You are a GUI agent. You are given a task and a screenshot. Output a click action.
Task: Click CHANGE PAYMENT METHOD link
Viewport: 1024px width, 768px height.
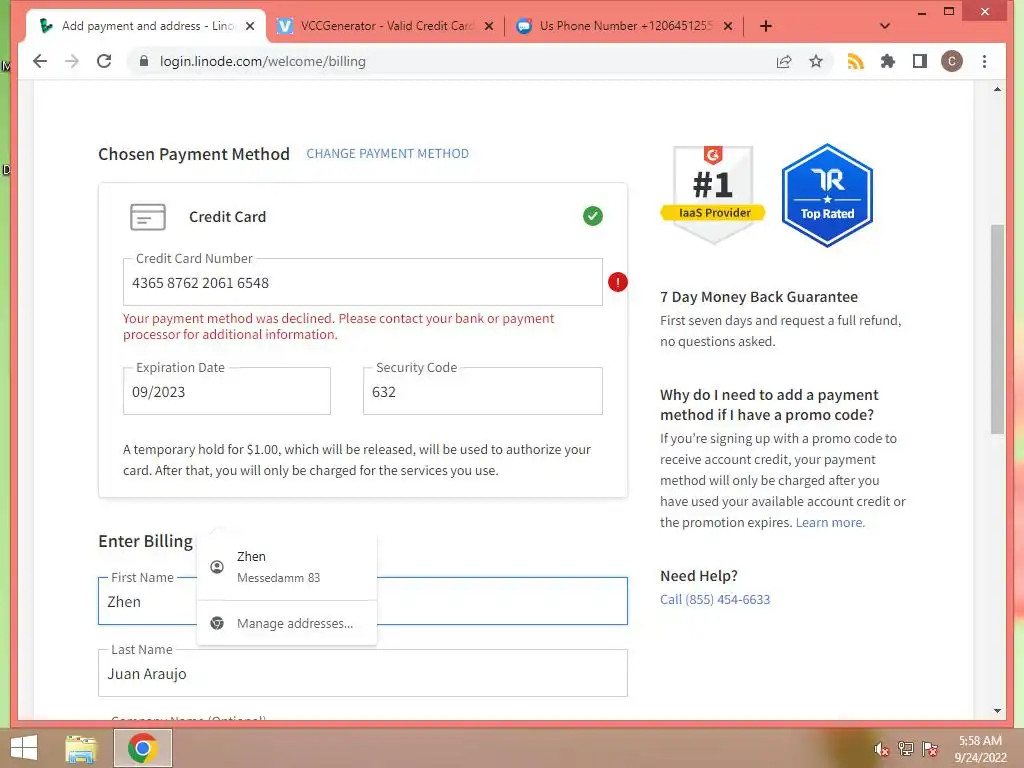(387, 153)
